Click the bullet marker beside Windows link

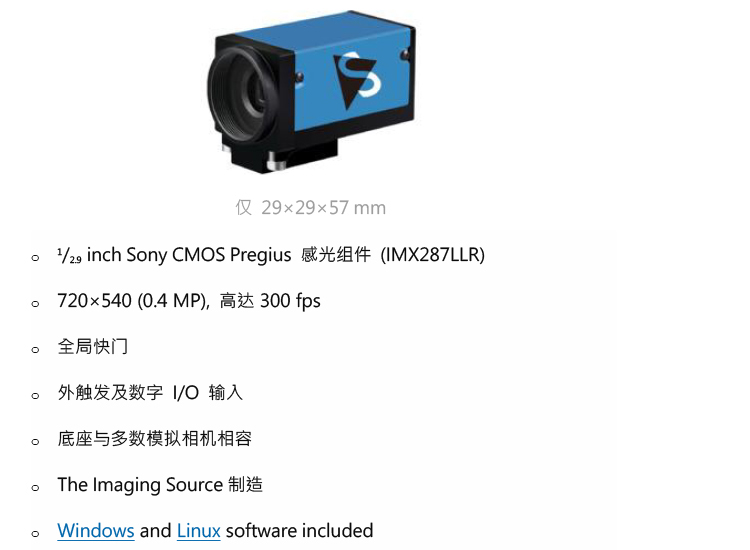click(35, 533)
